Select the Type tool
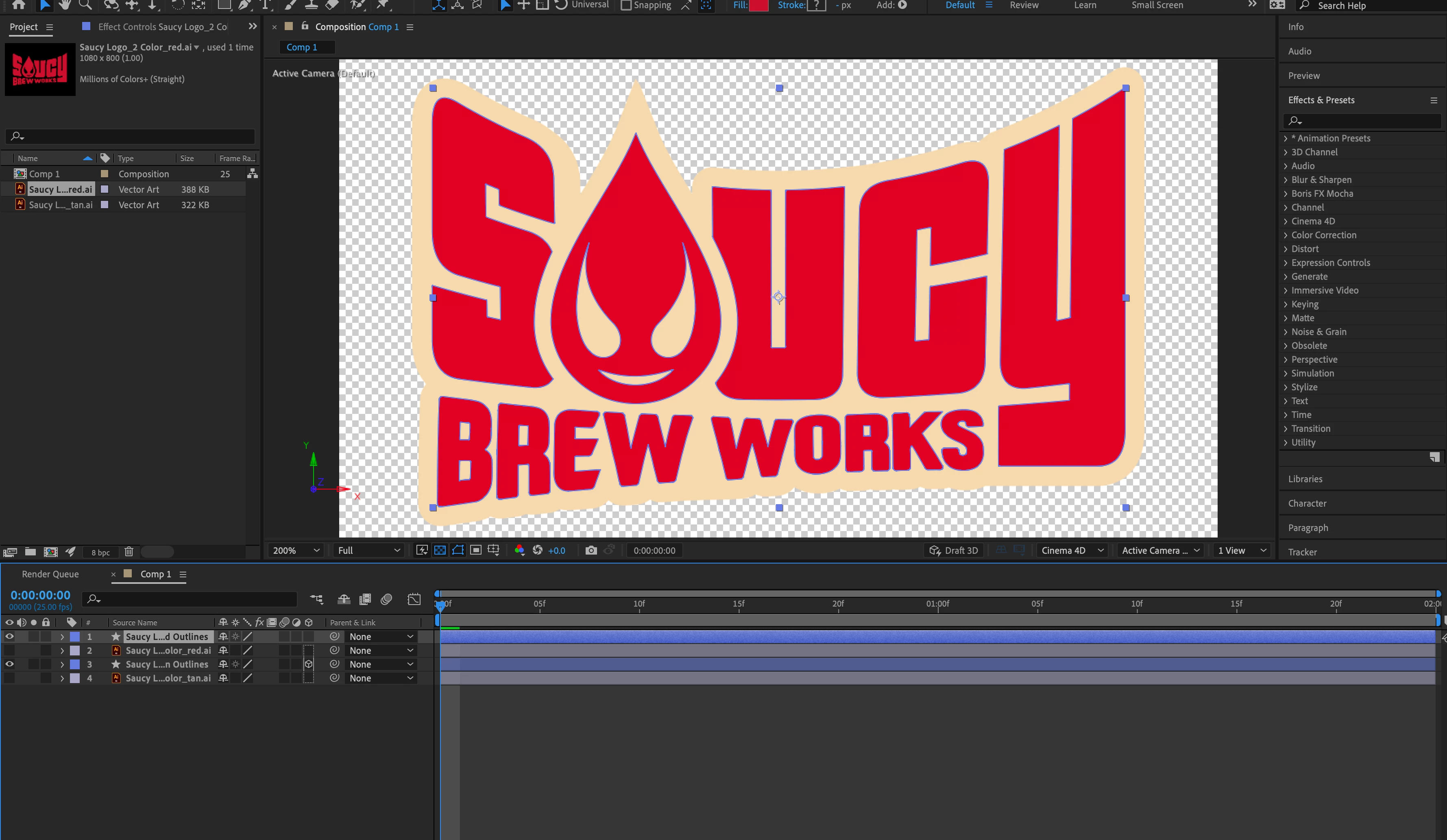The width and height of the screenshot is (1447, 840). (266, 4)
